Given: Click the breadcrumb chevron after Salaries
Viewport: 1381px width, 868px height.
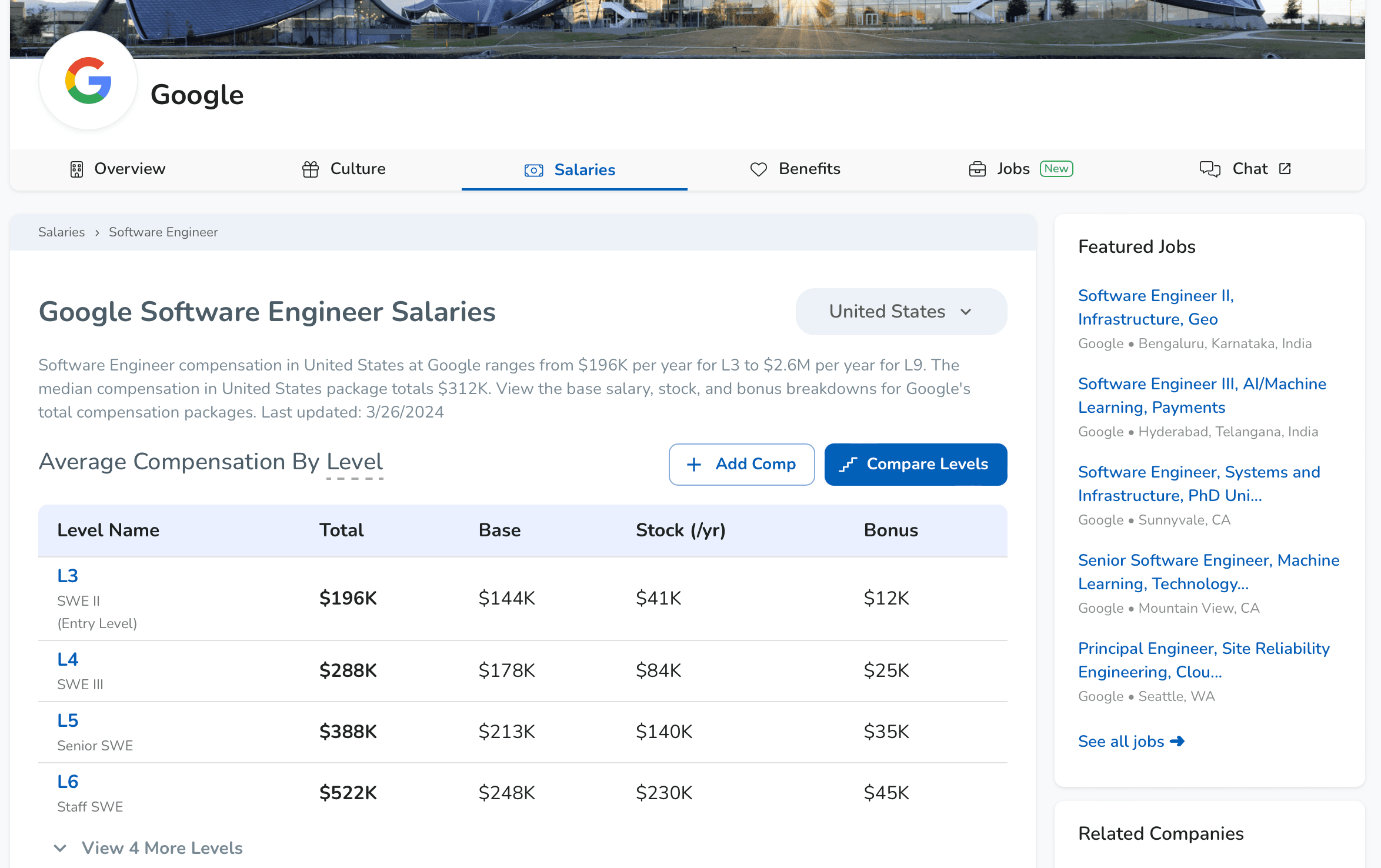Looking at the screenshot, I should [x=97, y=233].
